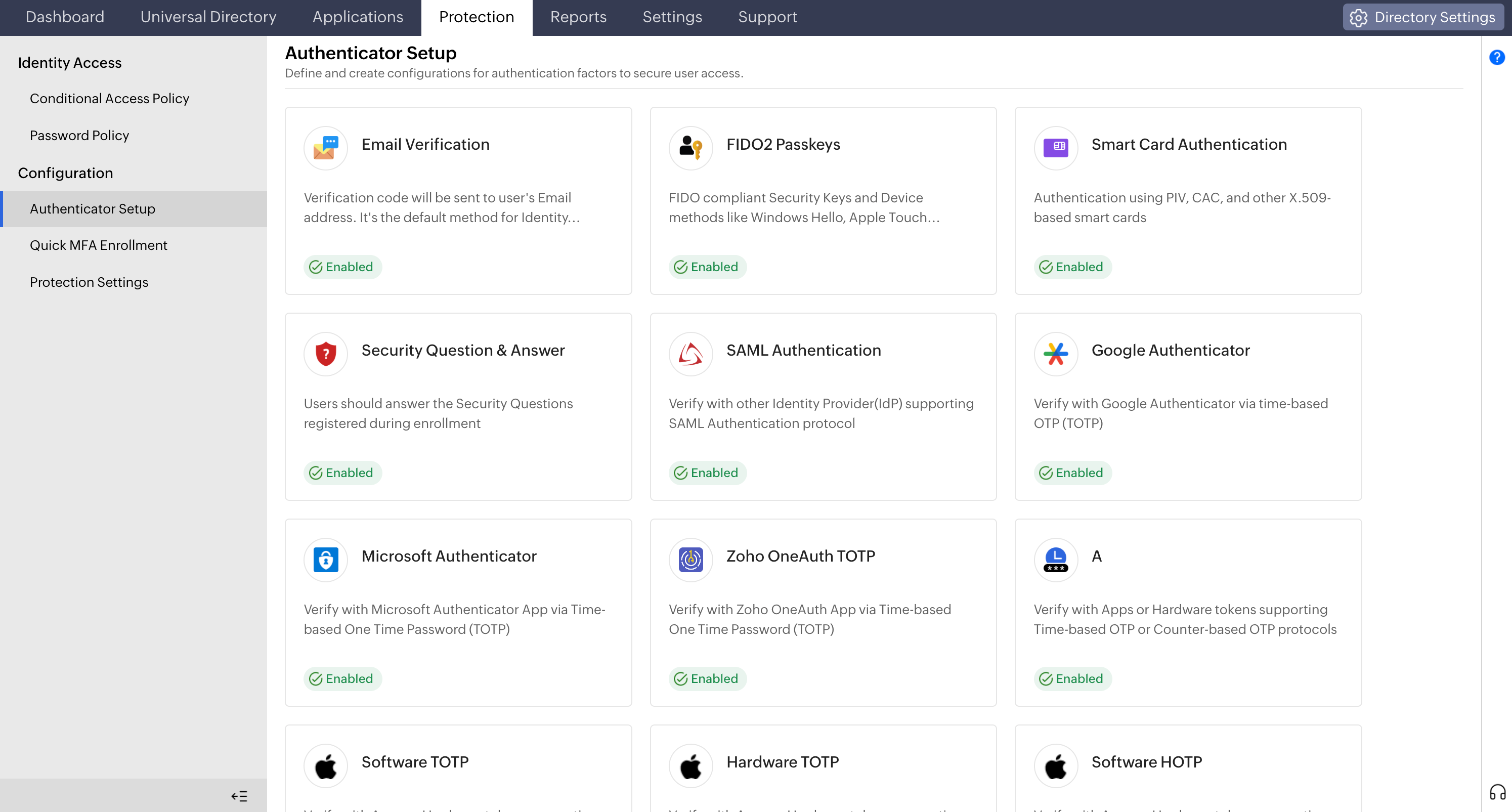Open the Reports tab
Viewport: 1512px width, 812px height.
point(578,17)
